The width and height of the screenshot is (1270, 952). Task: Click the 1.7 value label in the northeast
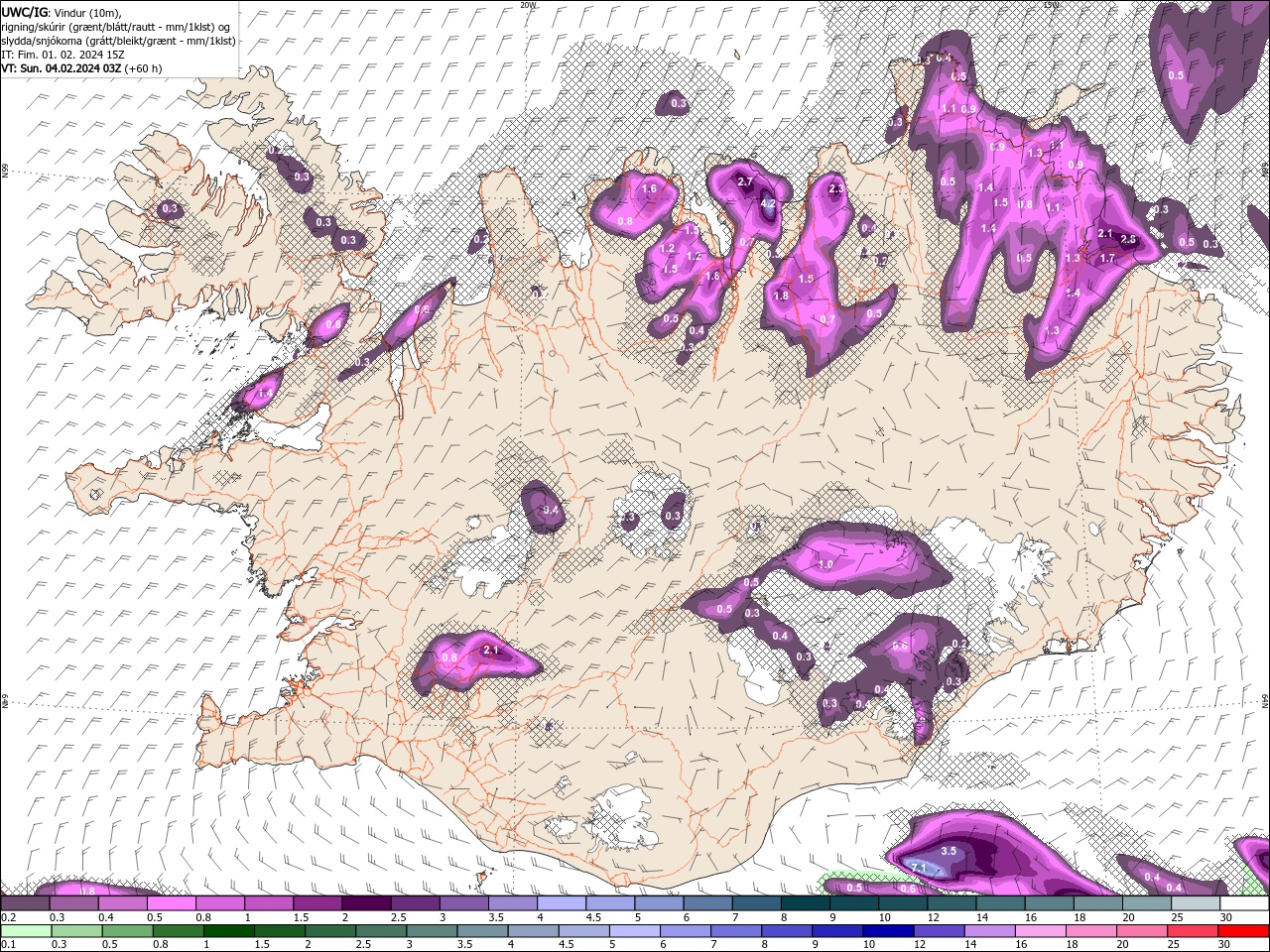[x=1108, y=258]
